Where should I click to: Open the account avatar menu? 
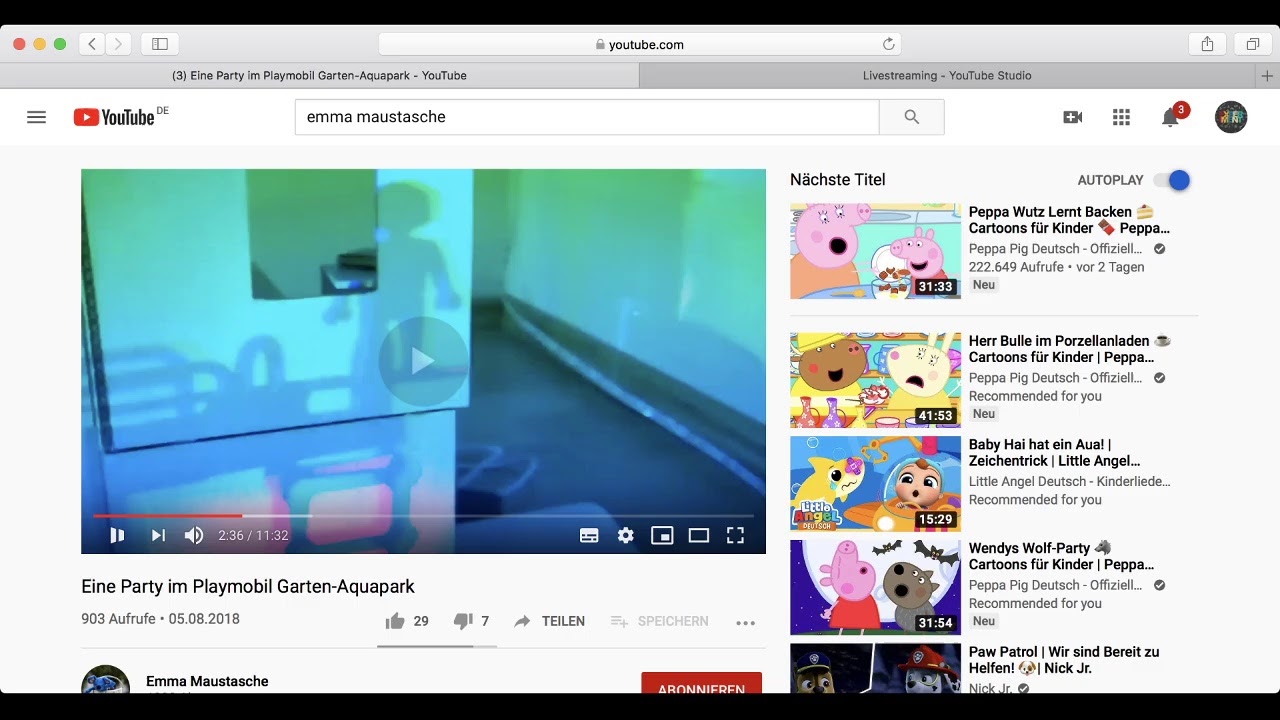(1231, 117)
